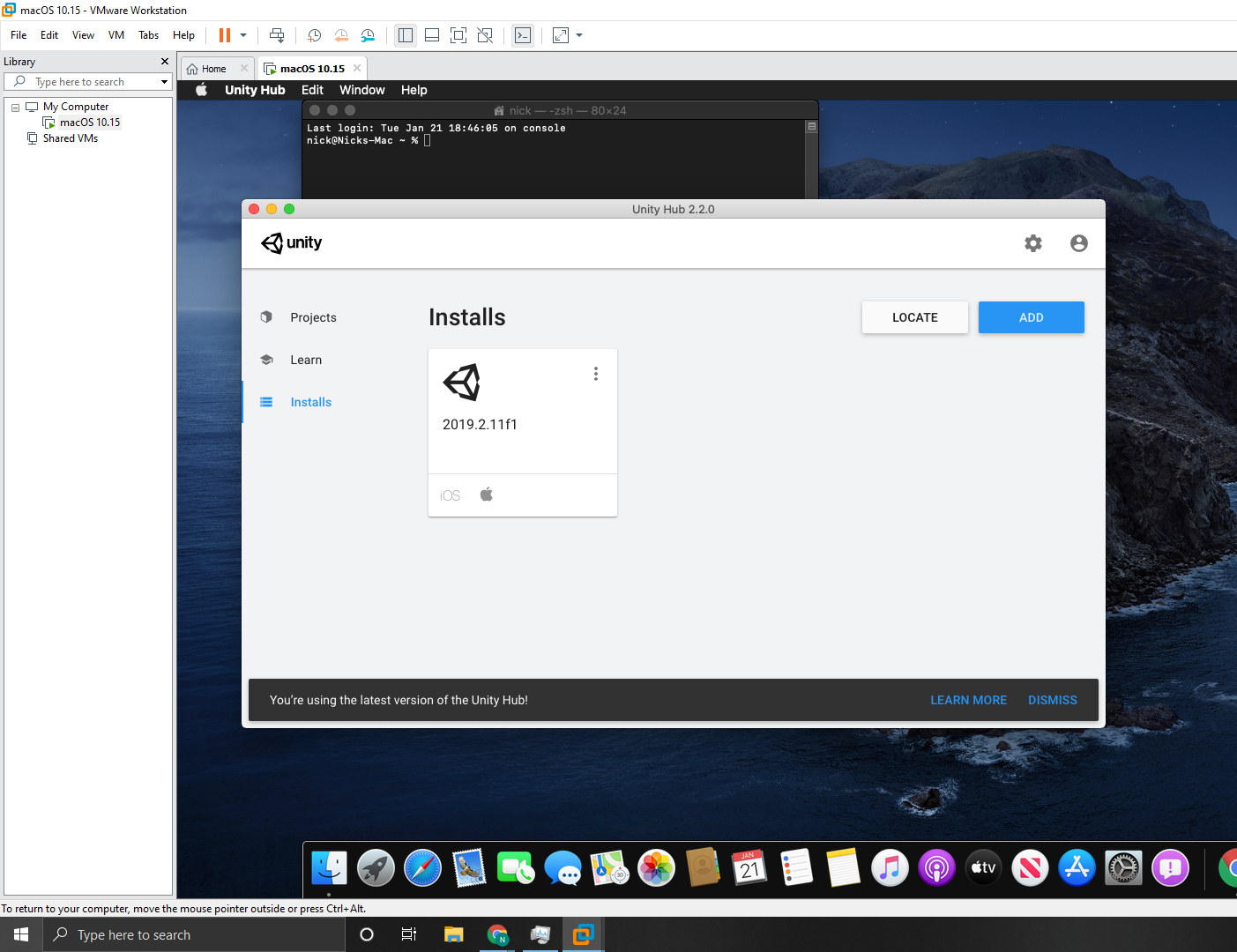1237x952 pixels.
Task: Toggle VMware console view icon
Action: click(523, 35)
